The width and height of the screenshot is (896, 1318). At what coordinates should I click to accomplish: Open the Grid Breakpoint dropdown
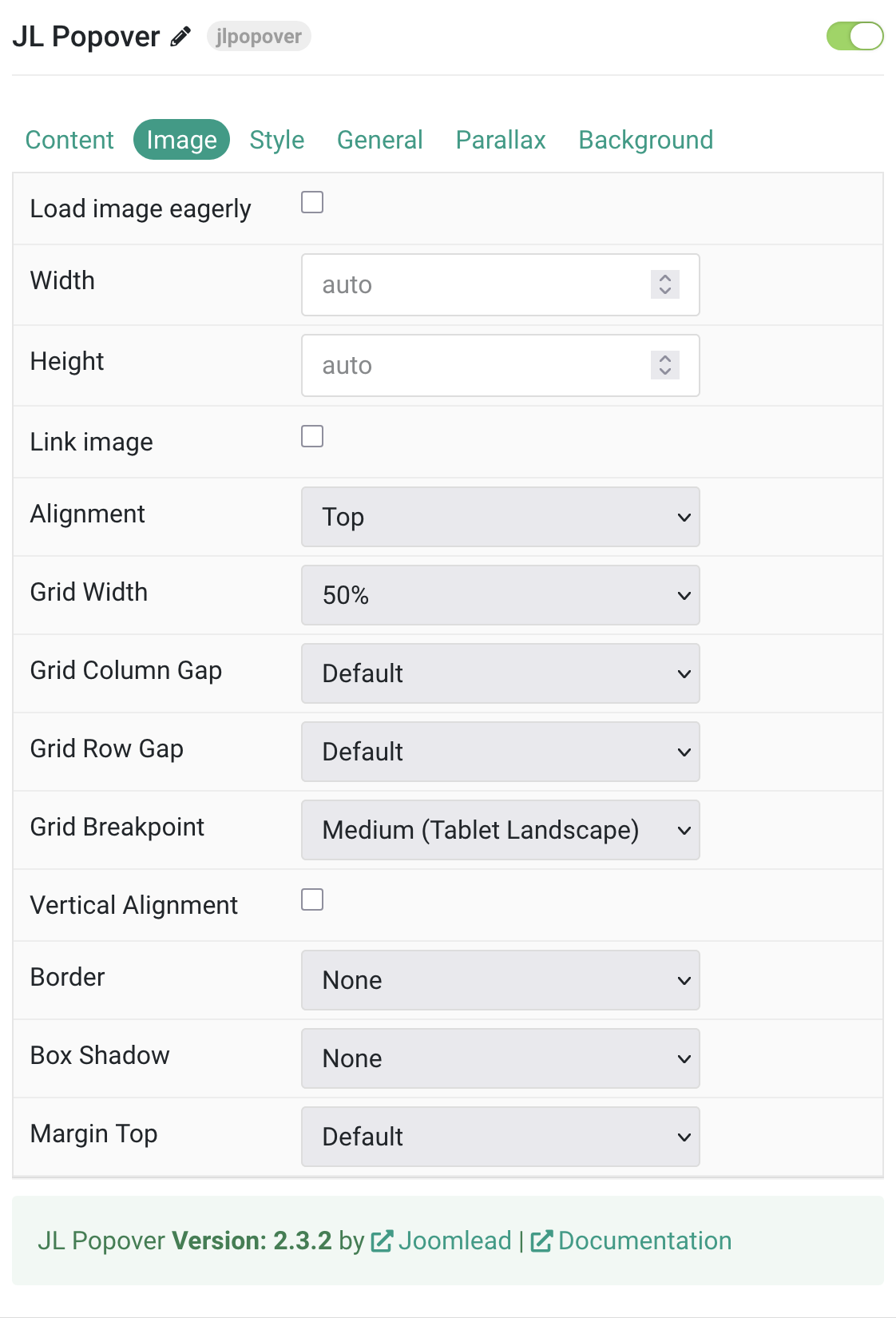(x=501, y=830)
